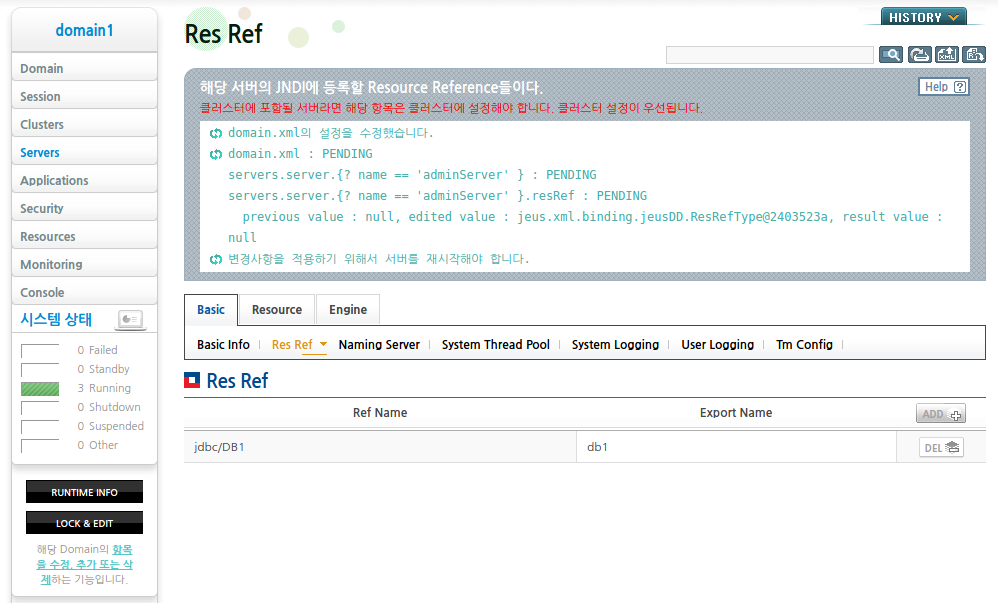Click the ADD button for Res Ref

941,413
